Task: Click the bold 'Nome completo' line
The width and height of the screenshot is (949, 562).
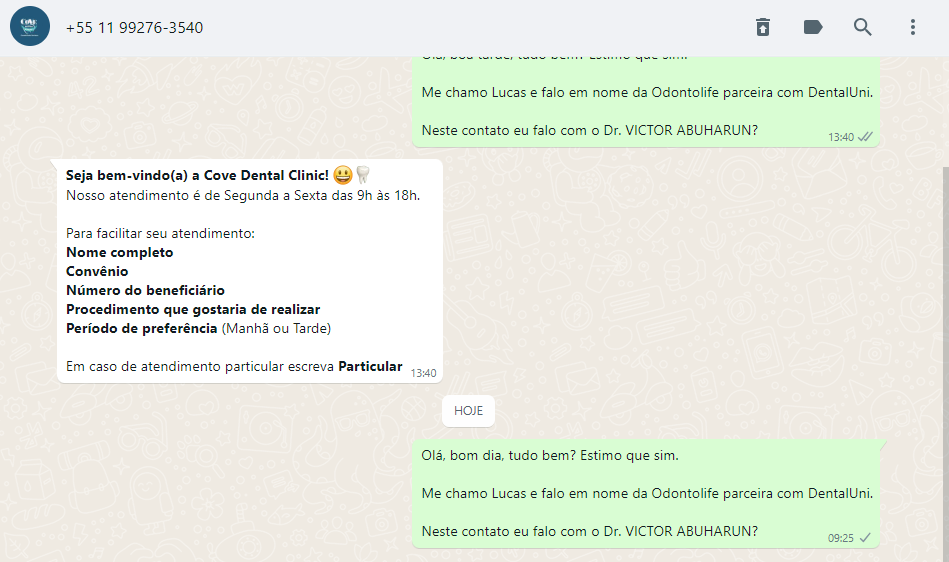Action: [120, 252]
